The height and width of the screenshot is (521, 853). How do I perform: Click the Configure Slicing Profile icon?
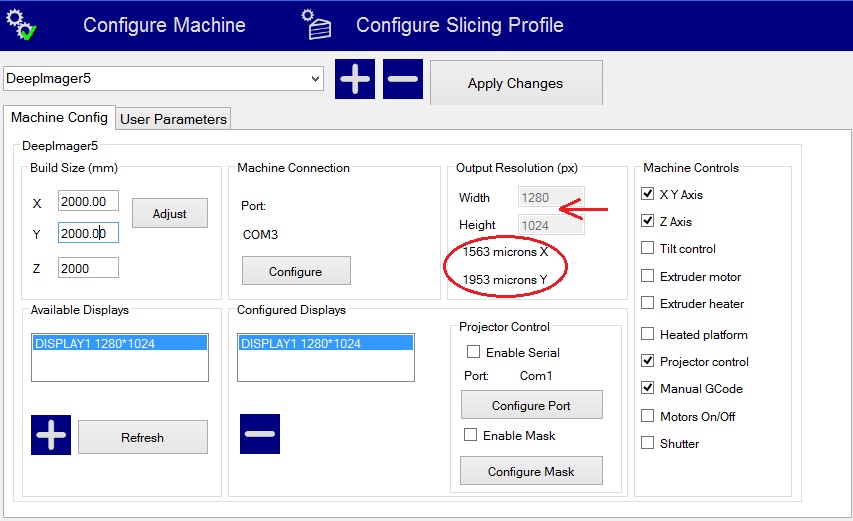(318, 25)
